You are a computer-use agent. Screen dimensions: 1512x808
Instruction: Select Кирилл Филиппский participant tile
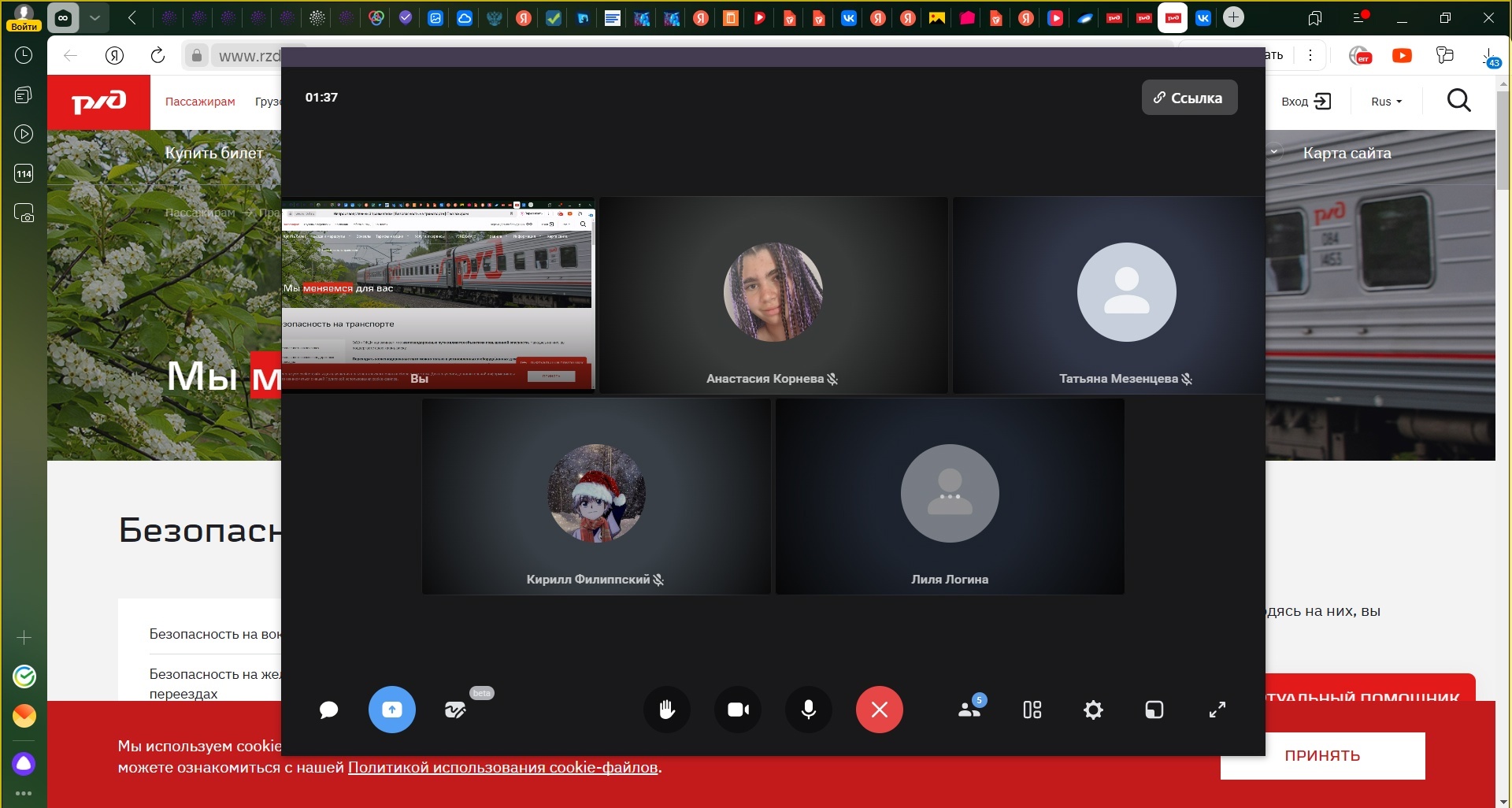coord(596,496)
